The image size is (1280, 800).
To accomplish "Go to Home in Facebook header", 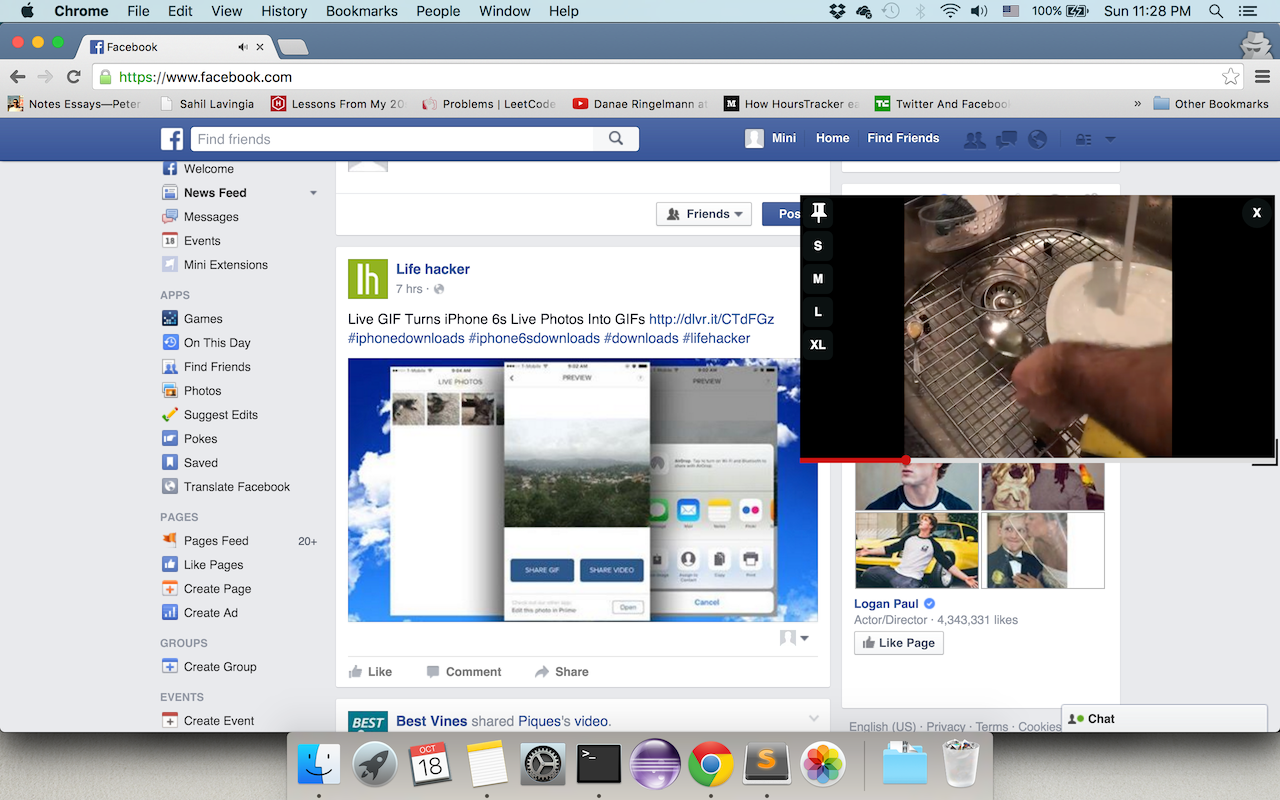I will [832, 138].
